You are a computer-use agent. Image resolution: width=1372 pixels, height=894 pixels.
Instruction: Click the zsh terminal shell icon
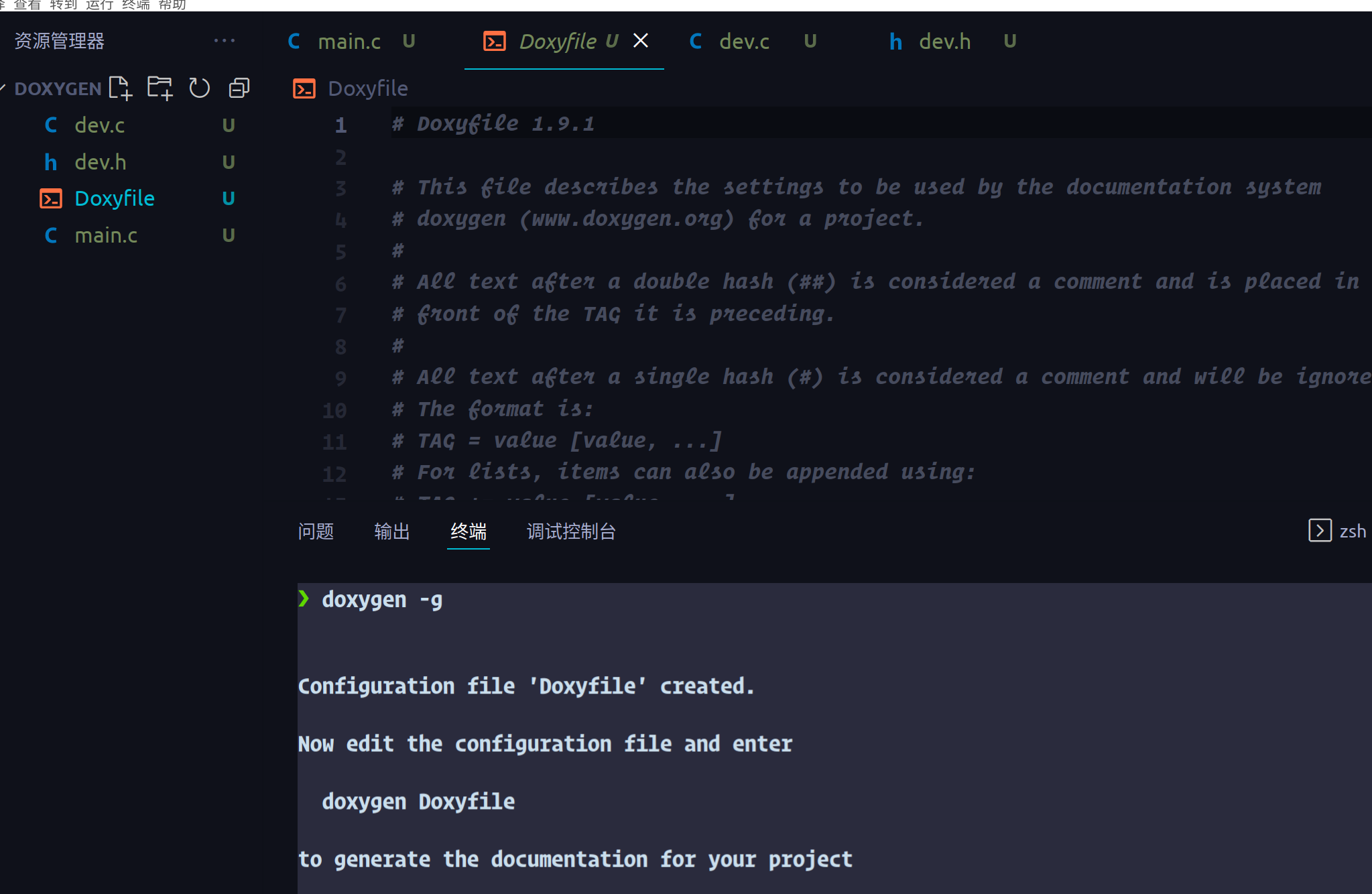point(1320,531)
